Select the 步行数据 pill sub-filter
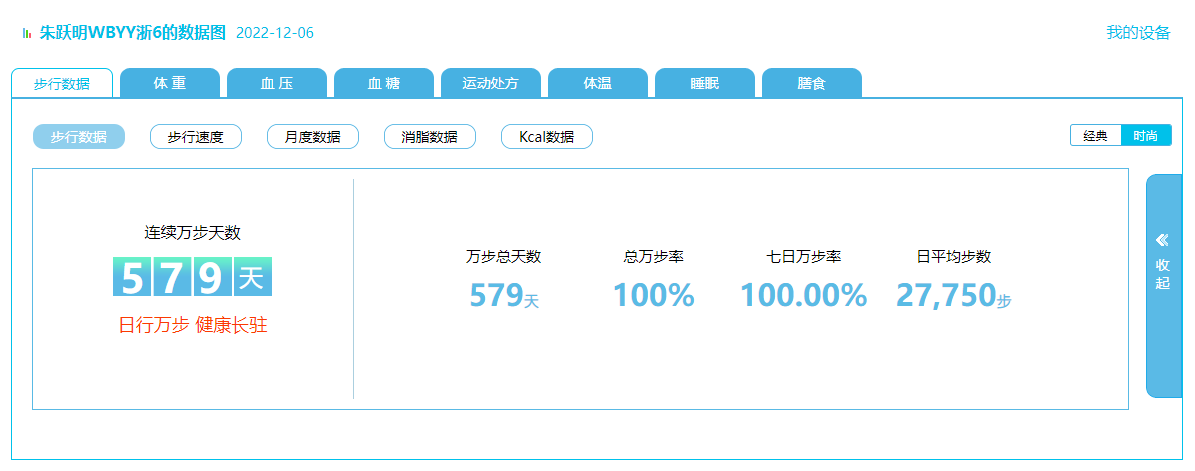Screen dimensions: 1195x471 point(78,136)
